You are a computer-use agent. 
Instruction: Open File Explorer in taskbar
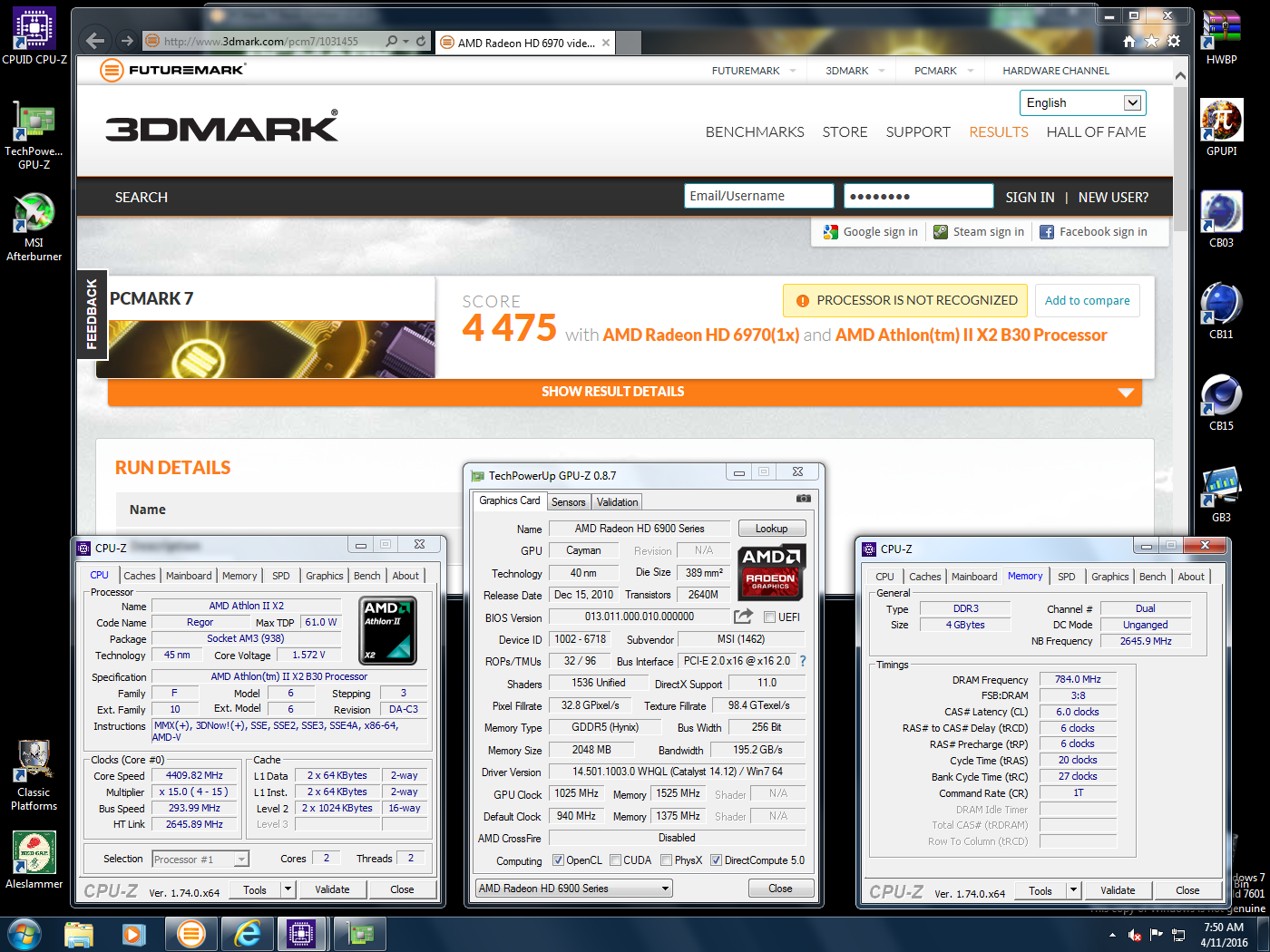coord(79,934)
